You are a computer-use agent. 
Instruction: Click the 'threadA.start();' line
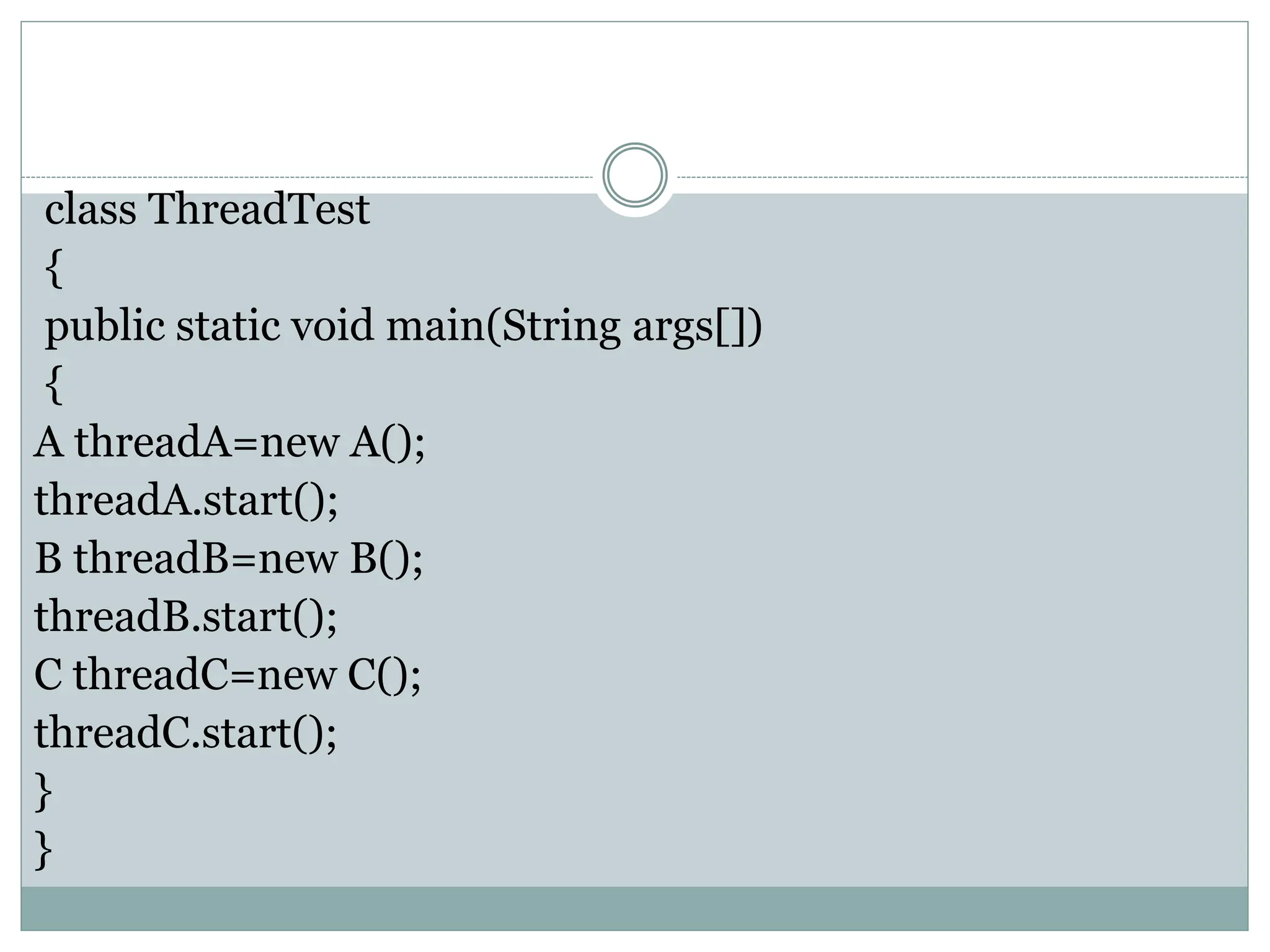(186, 501)
